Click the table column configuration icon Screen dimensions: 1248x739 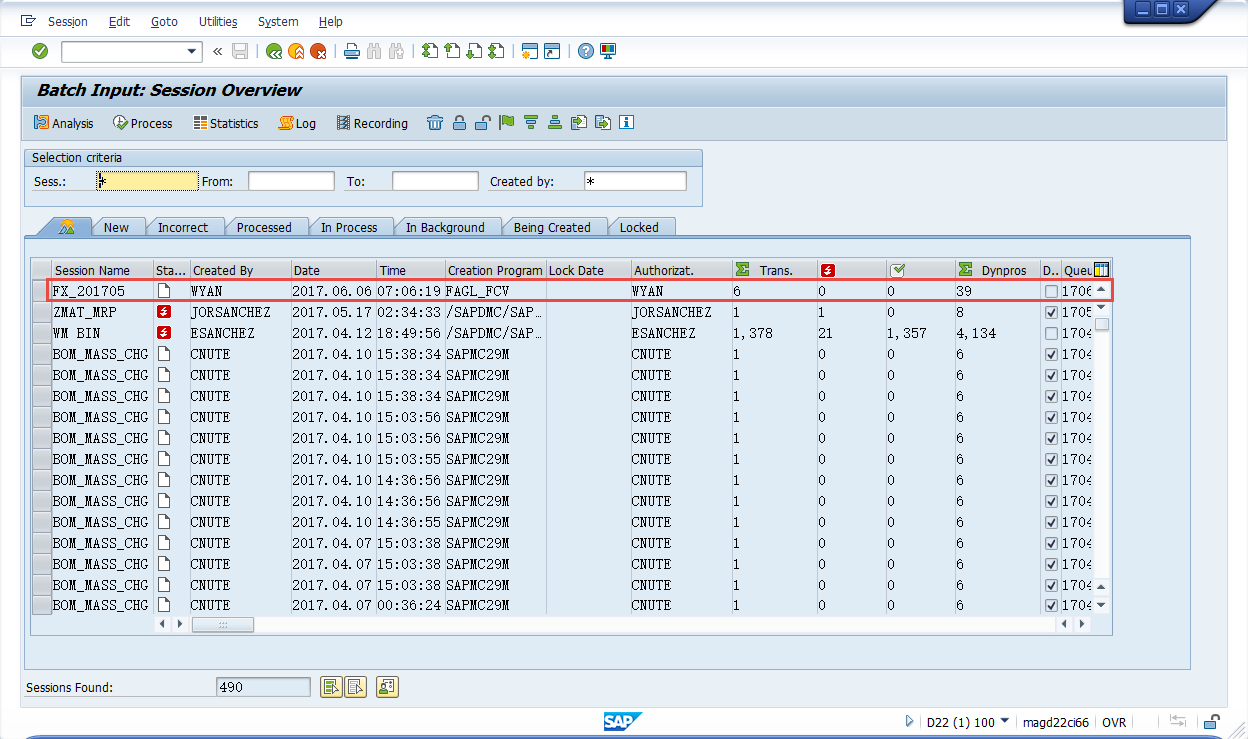[x=1102, y=269]
